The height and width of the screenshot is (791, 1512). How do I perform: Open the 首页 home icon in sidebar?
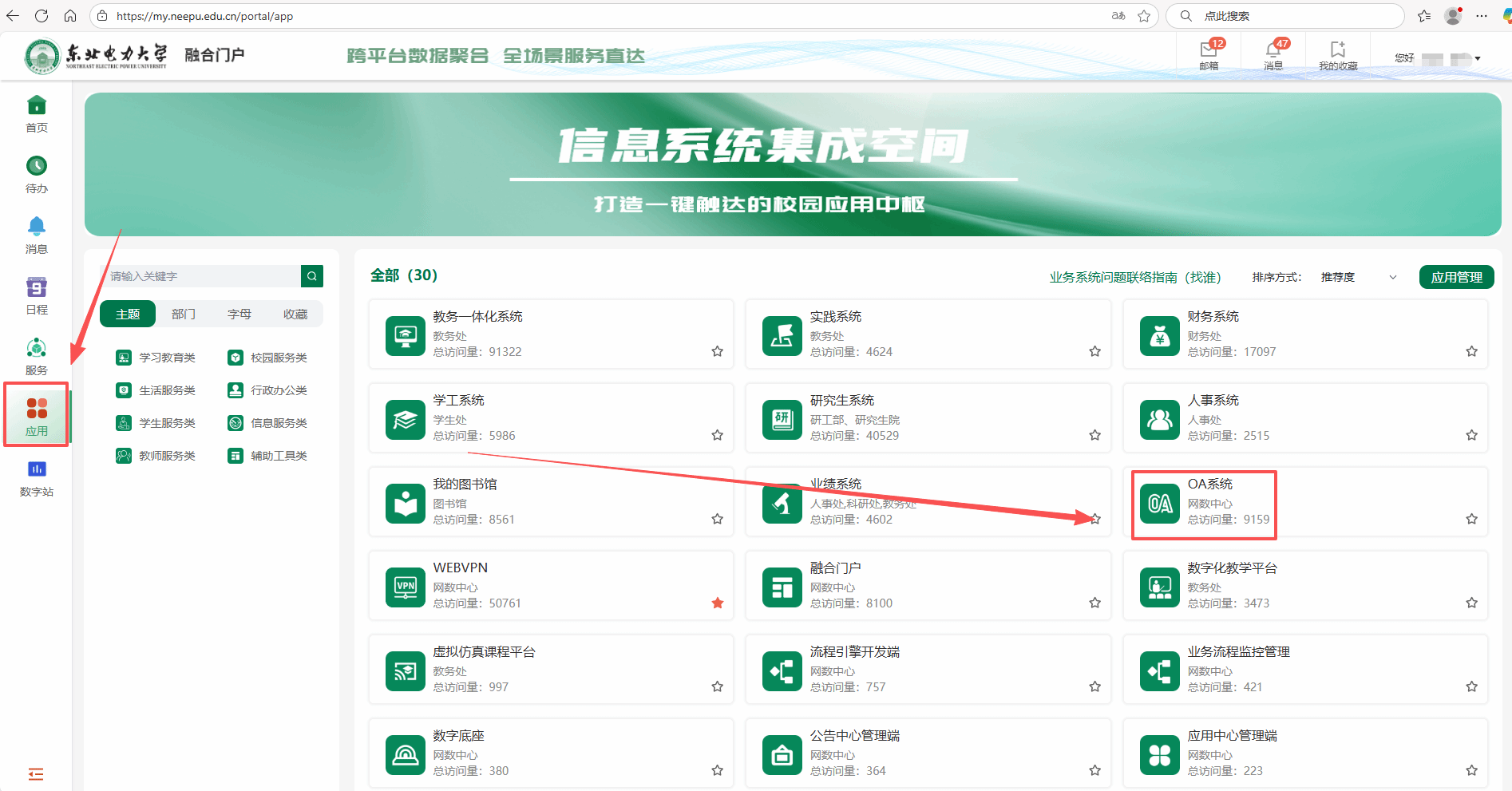pyautogui.click(x=37, y=106)
